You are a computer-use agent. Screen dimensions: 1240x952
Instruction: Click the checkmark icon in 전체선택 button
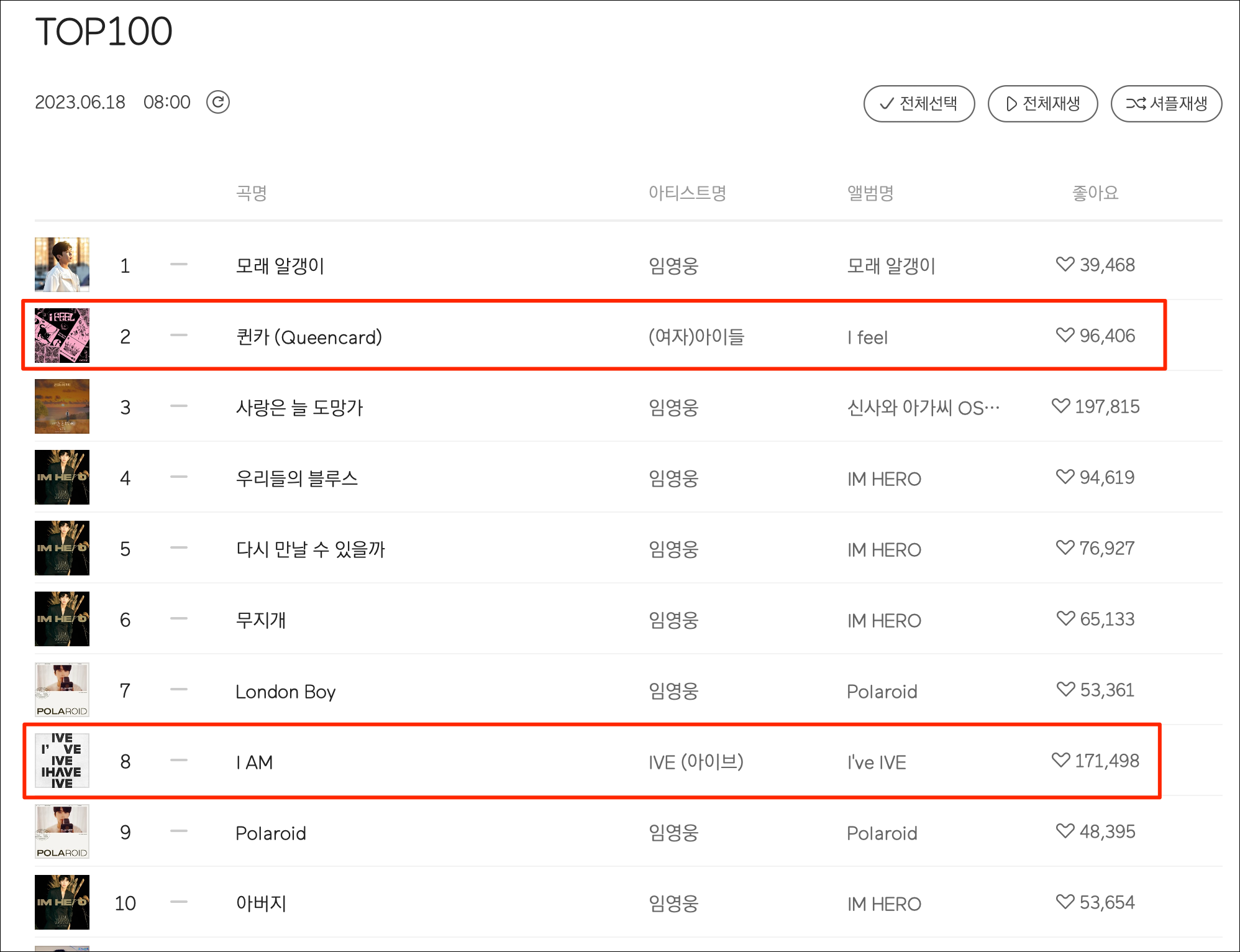pyautogui.click(x=887, y=104)
